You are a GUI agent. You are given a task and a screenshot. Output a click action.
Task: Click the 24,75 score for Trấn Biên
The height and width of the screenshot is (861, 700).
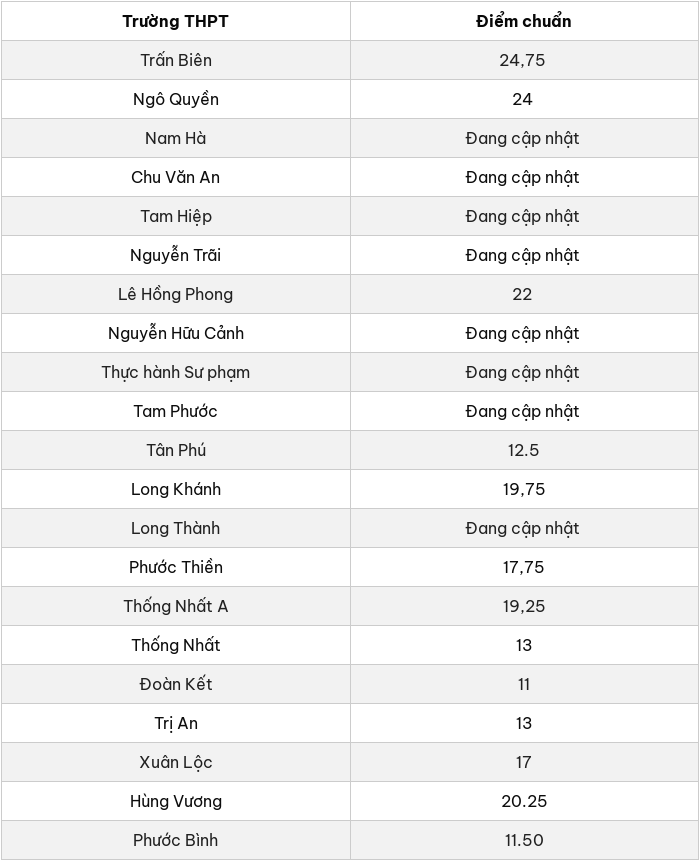click(522, 60)
